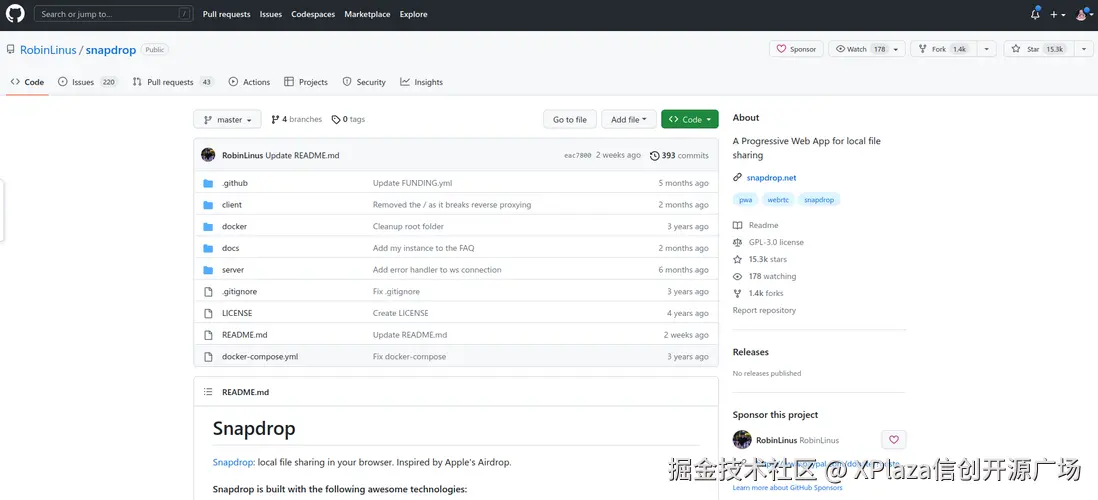Viewport: 1098px width, 500px height.
Task: Switch to the Projects tab
Action: pyautogui.click(x=306, y=82)
